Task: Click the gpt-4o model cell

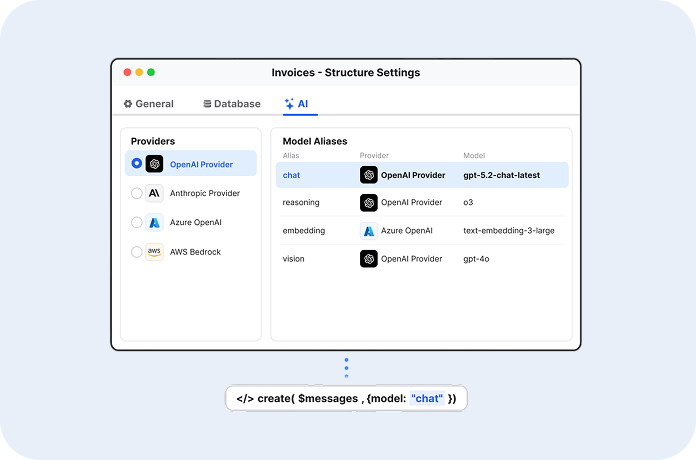Action: [476, 259]
